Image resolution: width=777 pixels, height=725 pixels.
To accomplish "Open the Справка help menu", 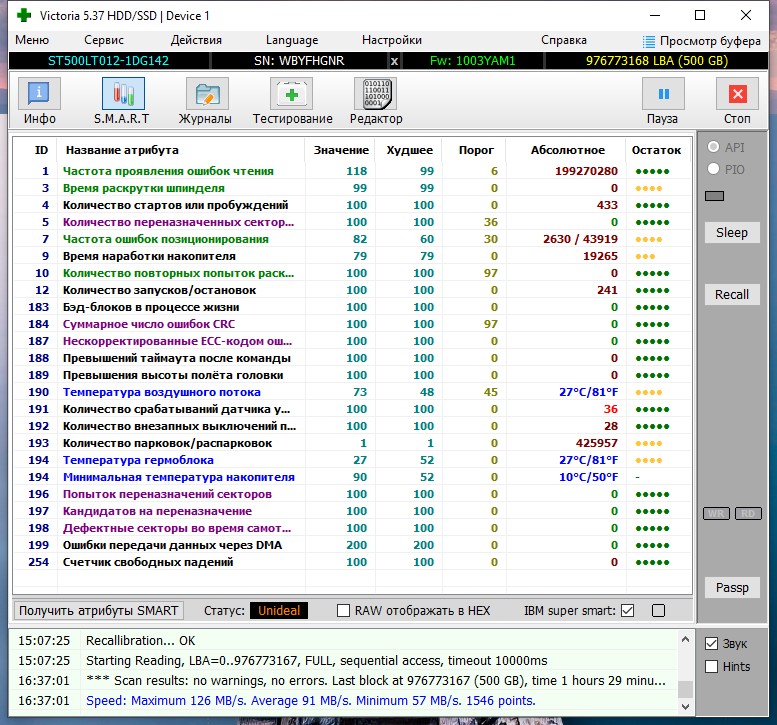I will pyautogui.click(x=563, y=40).
